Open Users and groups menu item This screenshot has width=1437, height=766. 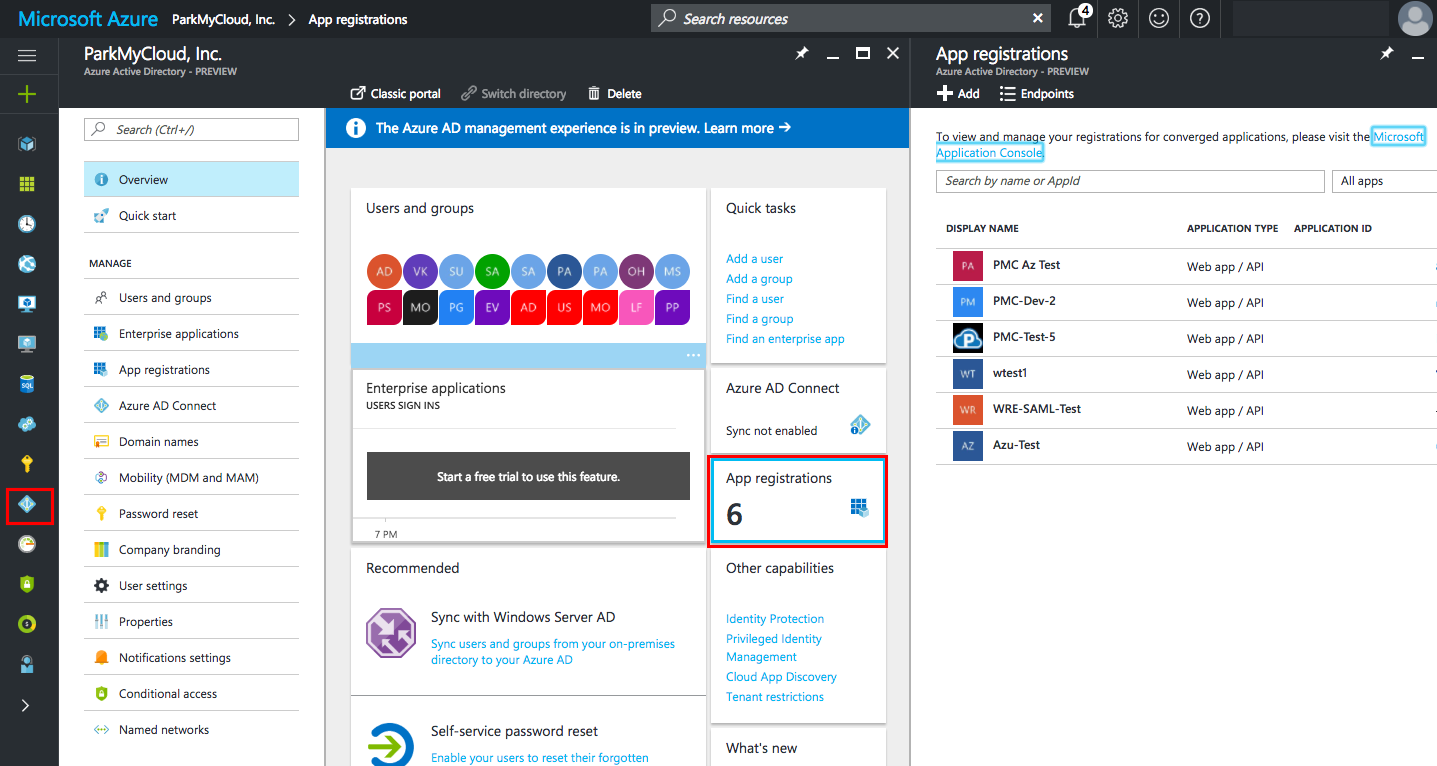tap(191, 298)
